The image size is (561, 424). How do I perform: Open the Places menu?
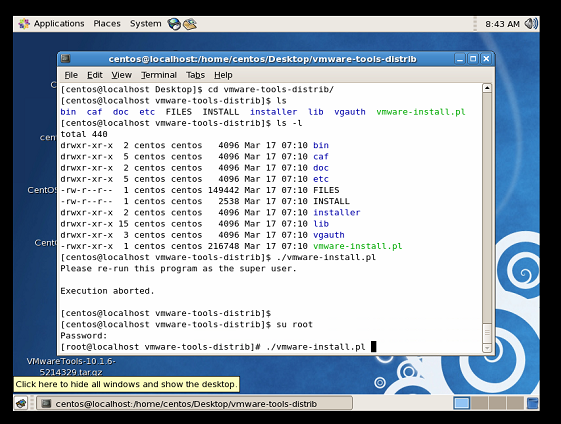[x=107, y=24]
